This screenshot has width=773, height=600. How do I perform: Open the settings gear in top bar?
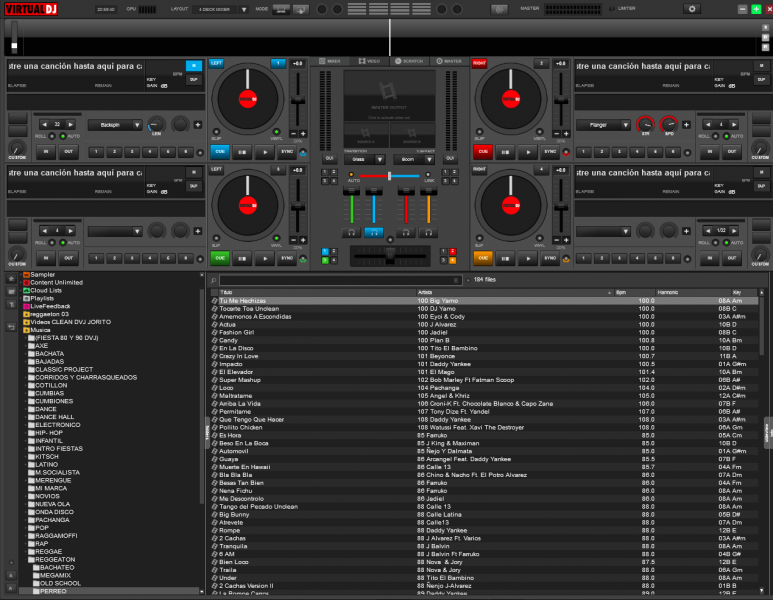(692, 9)
